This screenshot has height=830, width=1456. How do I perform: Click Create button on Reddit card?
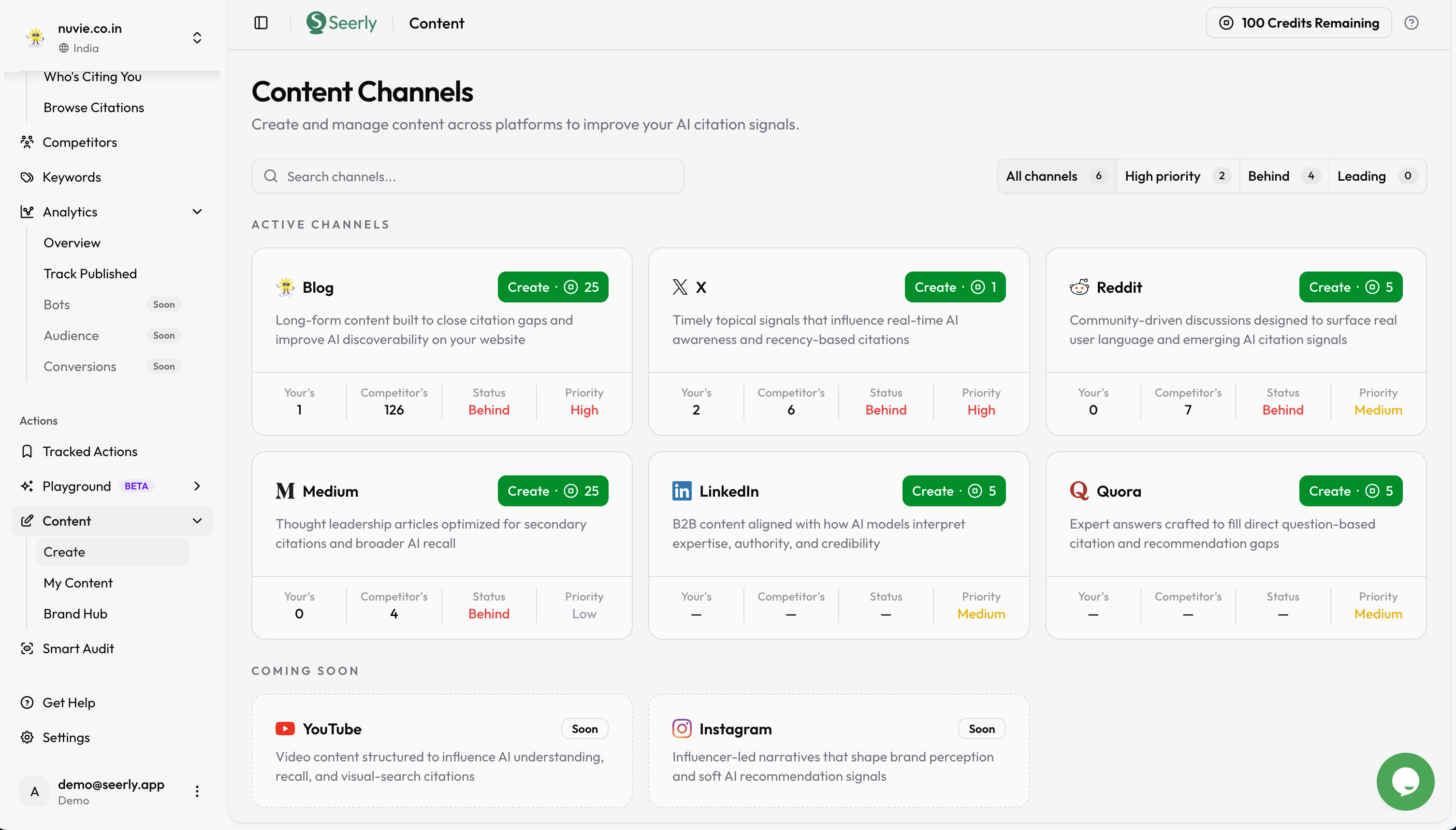coord(1350,287)
